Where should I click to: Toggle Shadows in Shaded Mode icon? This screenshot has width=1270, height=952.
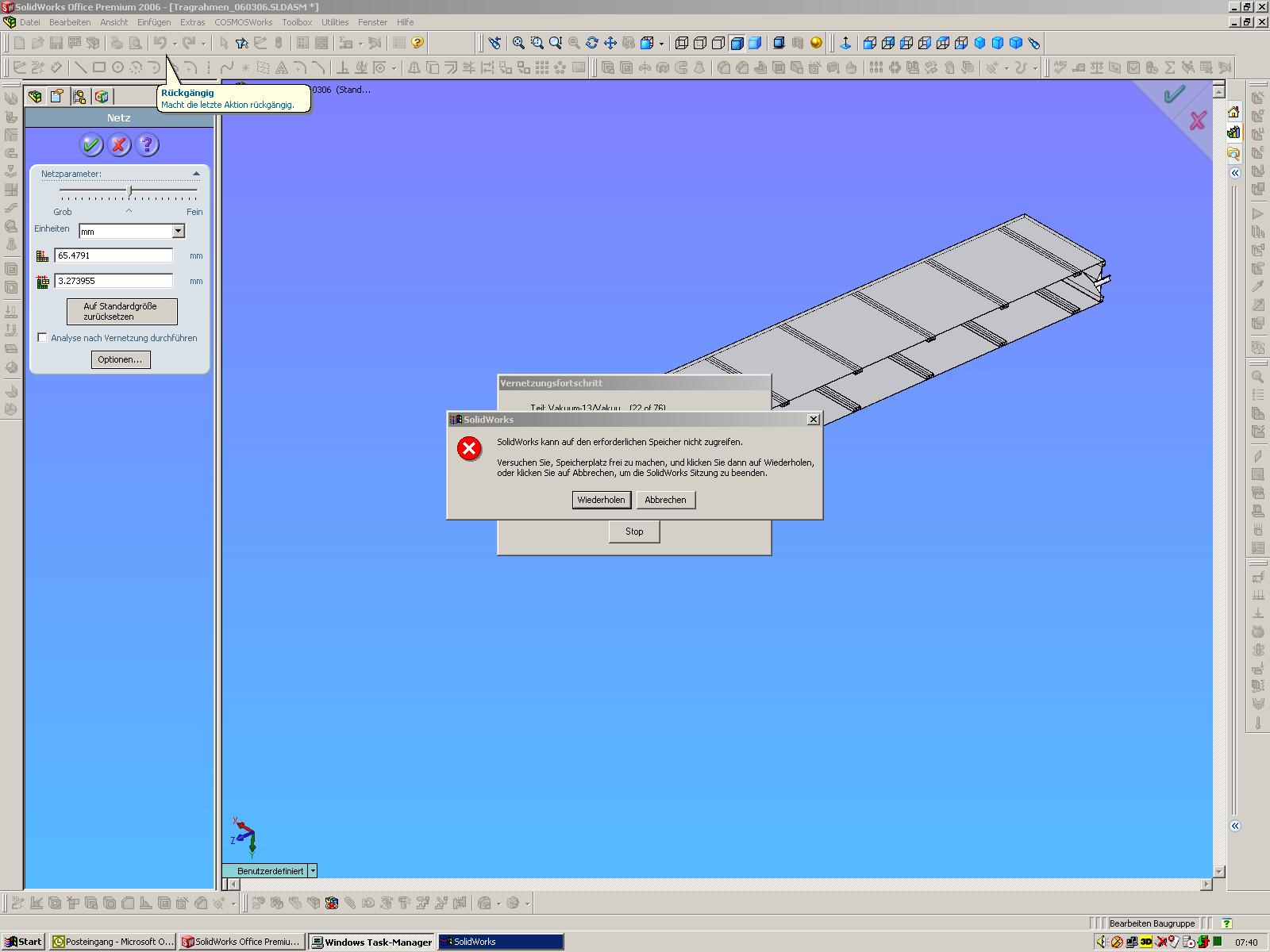pos(779,43)
